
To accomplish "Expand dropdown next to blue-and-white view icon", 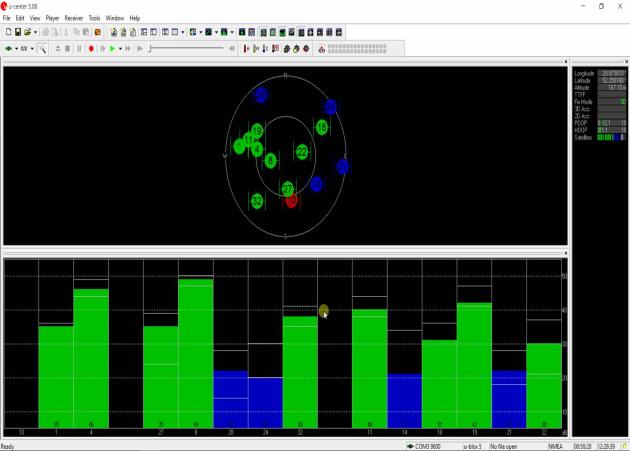I will tap(200, 32).
